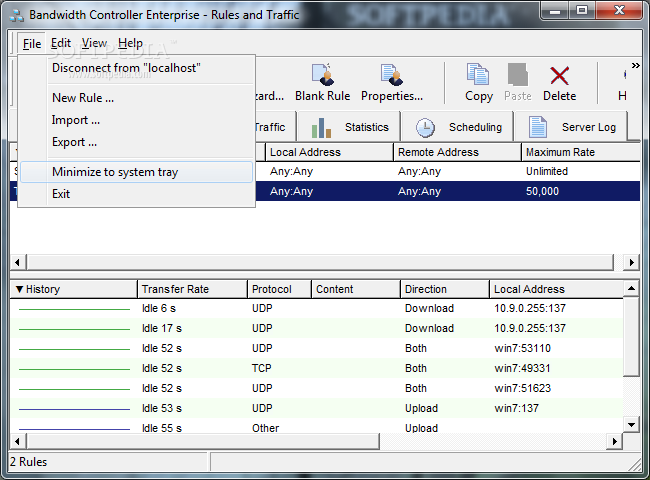Open the Scheduling tab
This screenshot has width=650, height=480.
457,127
